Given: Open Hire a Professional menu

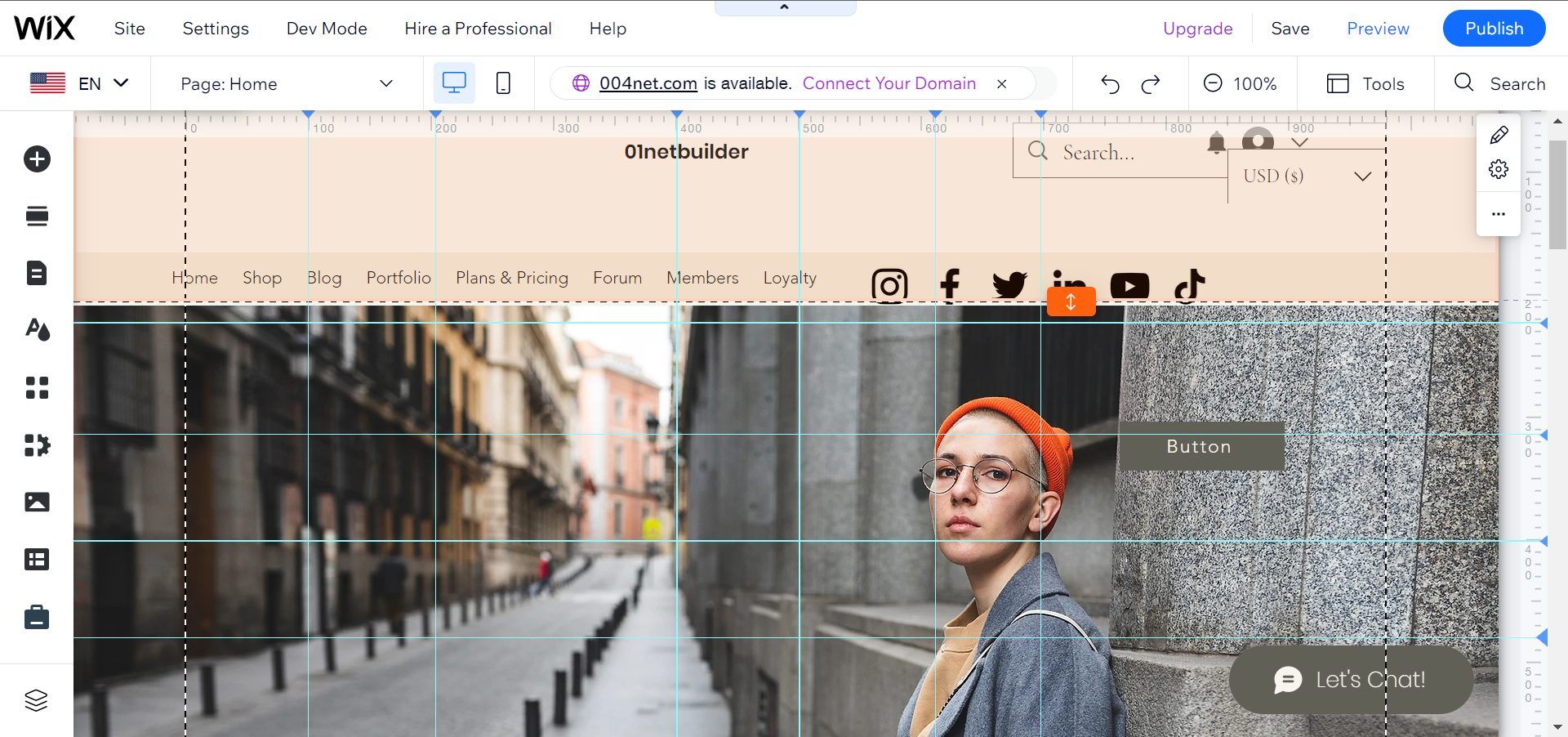Looking at the screenshot, I should 478,29.
